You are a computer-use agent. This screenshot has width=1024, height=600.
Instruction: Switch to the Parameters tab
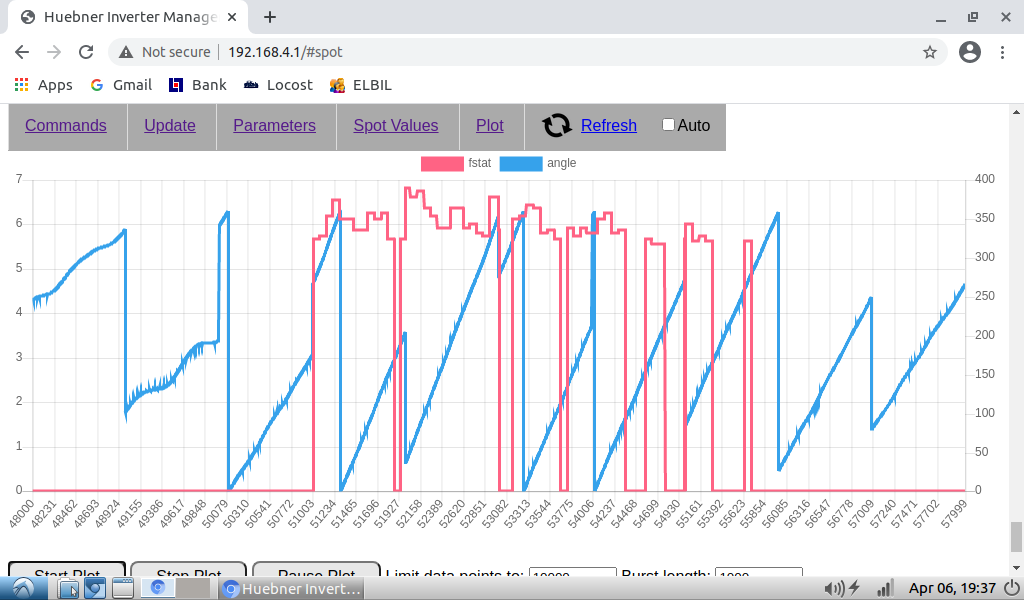tap(274, 125)
